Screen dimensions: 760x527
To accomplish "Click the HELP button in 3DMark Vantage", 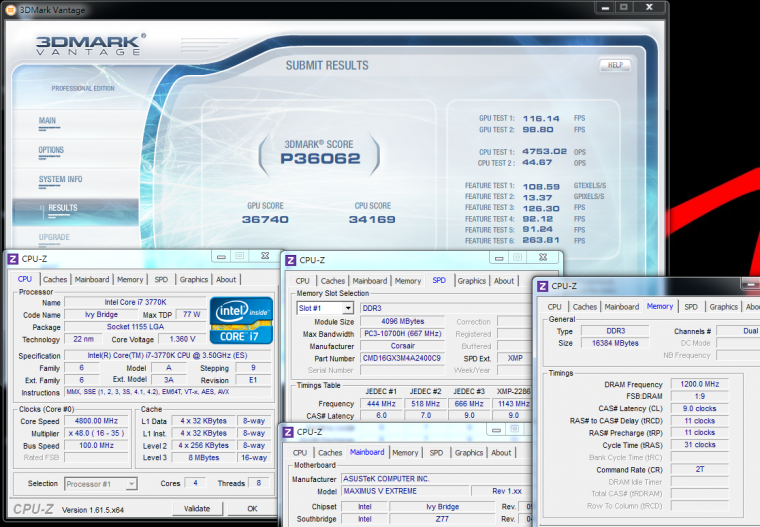I will pyautogui.click(x=614, y=65).
